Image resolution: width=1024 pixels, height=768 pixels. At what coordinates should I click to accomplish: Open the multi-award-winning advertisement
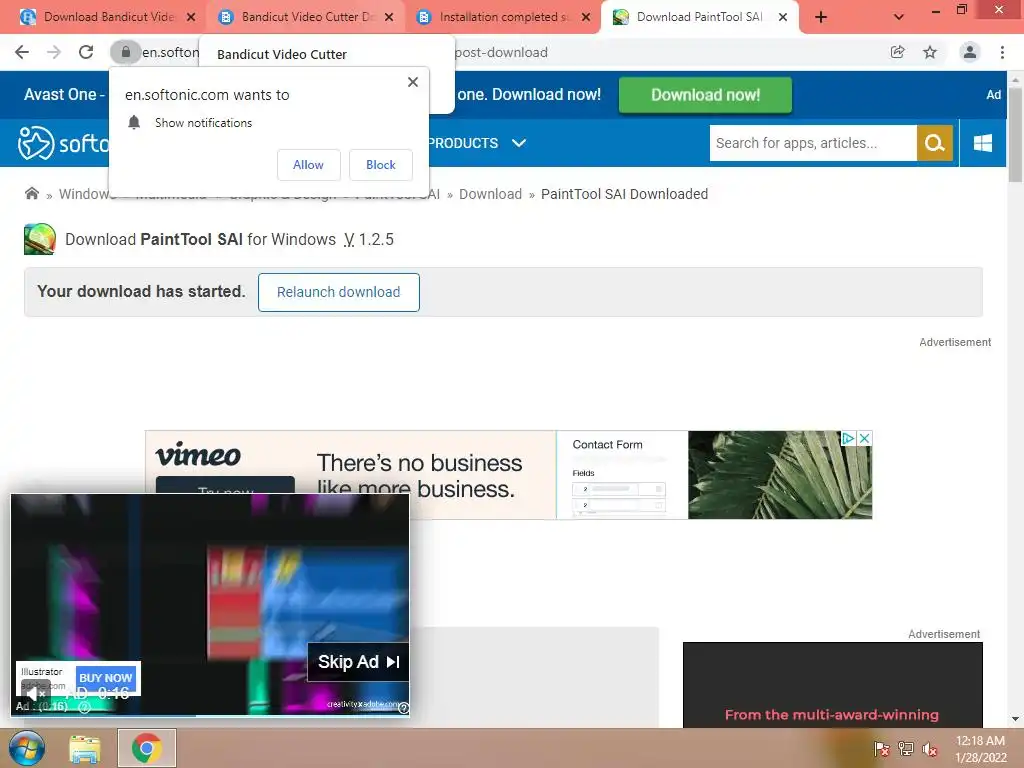833,684
